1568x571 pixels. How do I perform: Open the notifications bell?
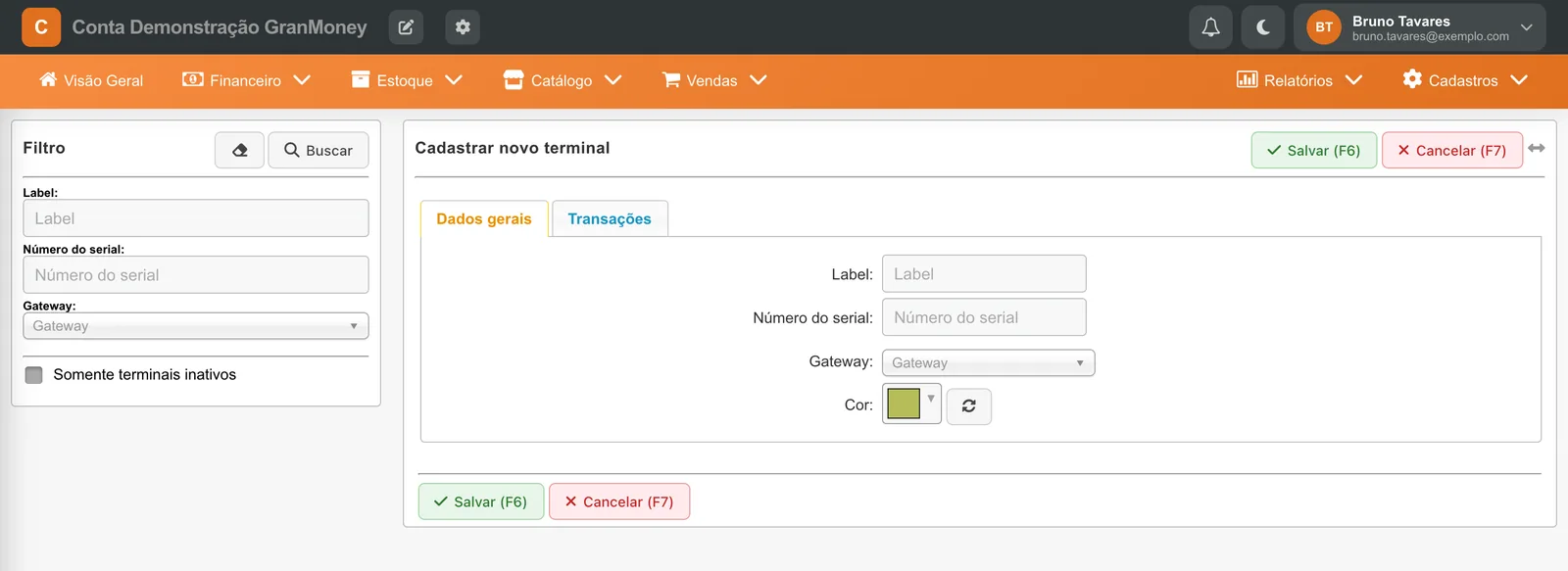[x=1210, y=27]
